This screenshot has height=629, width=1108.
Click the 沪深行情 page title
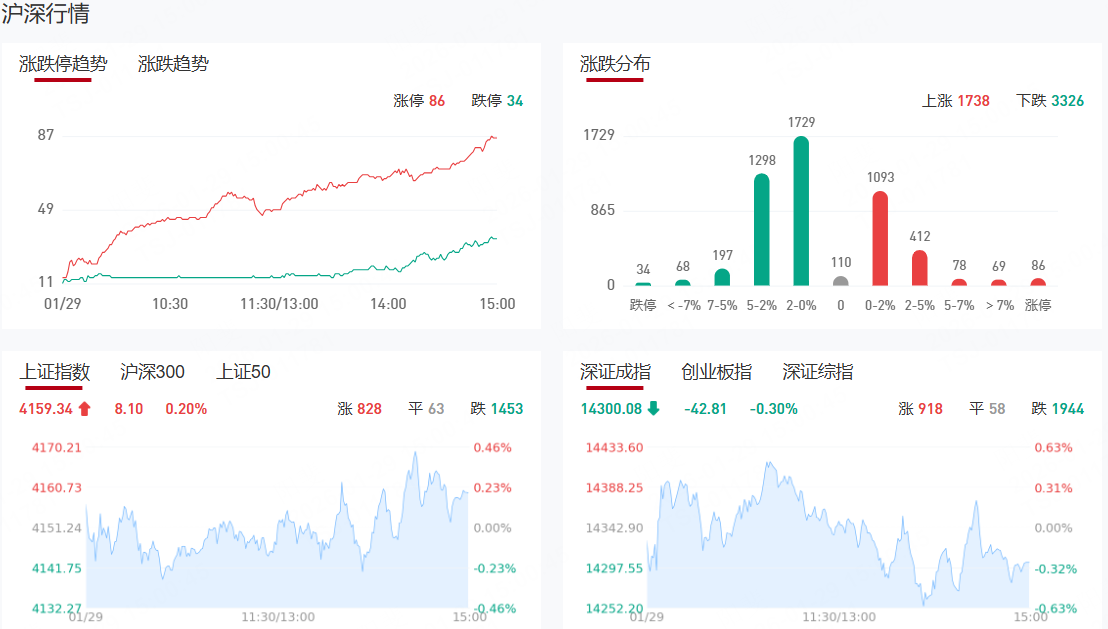point(45,14)
